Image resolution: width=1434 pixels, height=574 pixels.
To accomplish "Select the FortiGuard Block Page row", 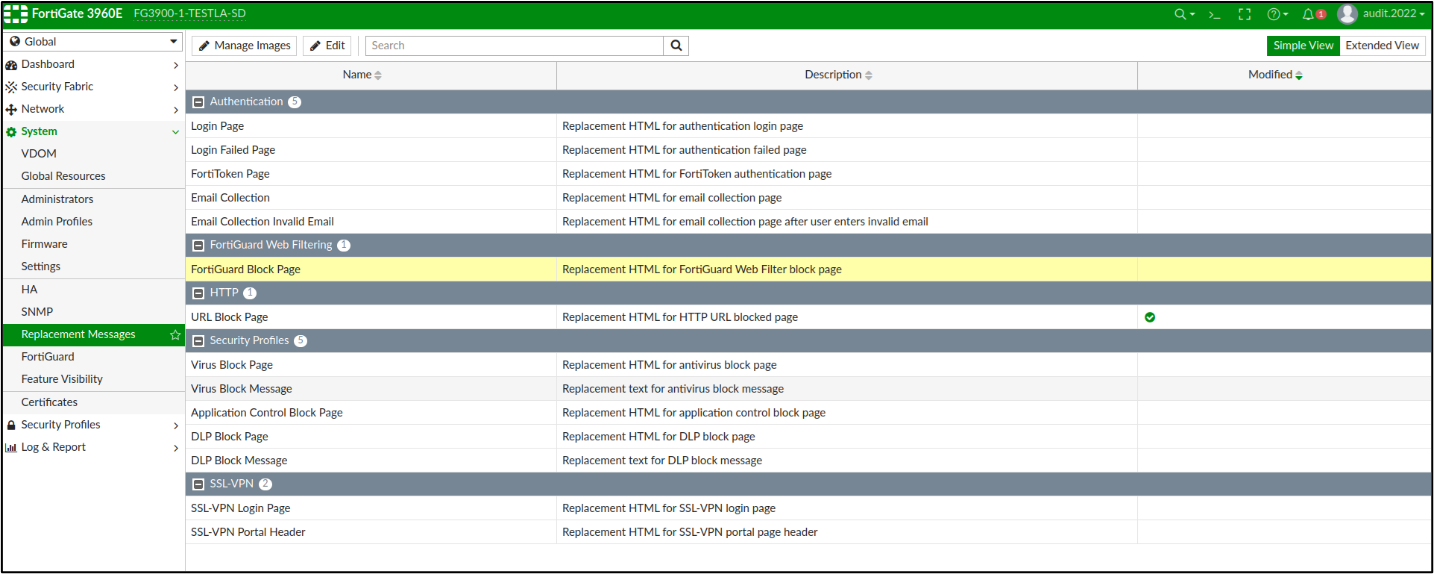I will 809,269.
